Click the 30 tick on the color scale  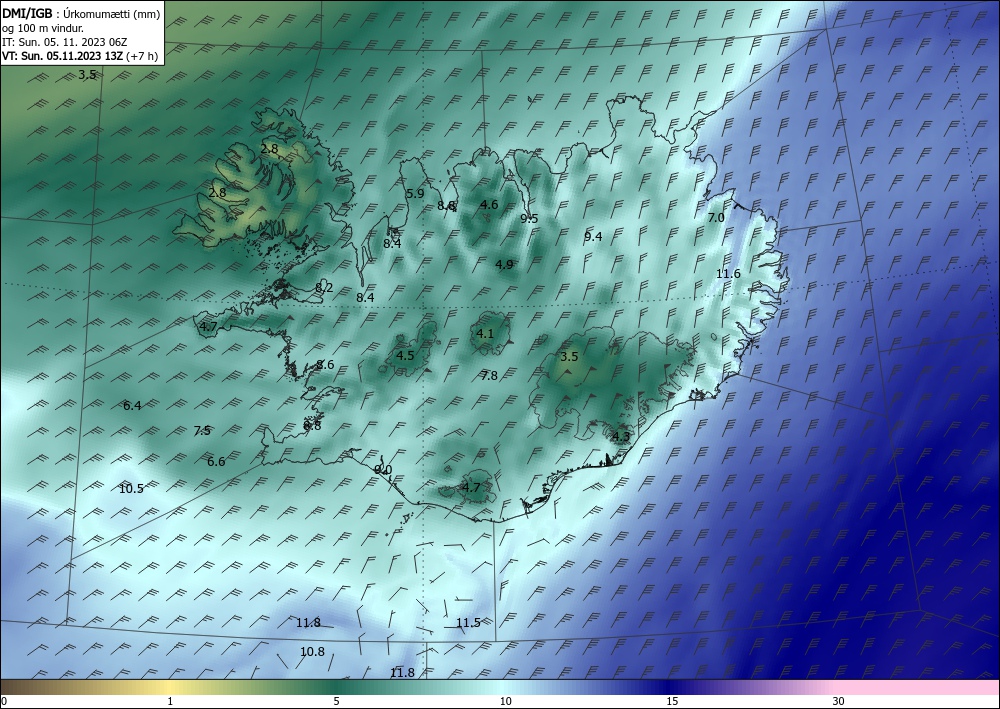point(839,701)
